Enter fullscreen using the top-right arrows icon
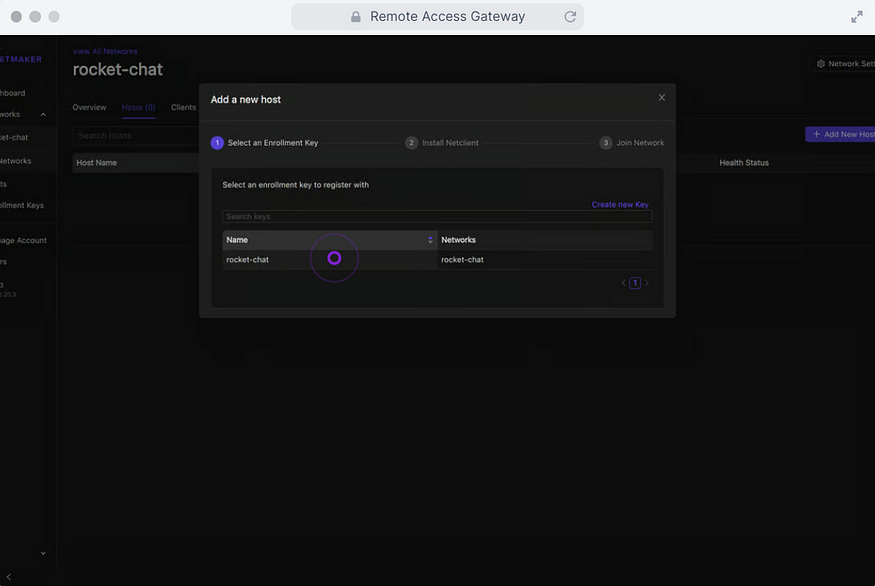 (x=858, y=16)
